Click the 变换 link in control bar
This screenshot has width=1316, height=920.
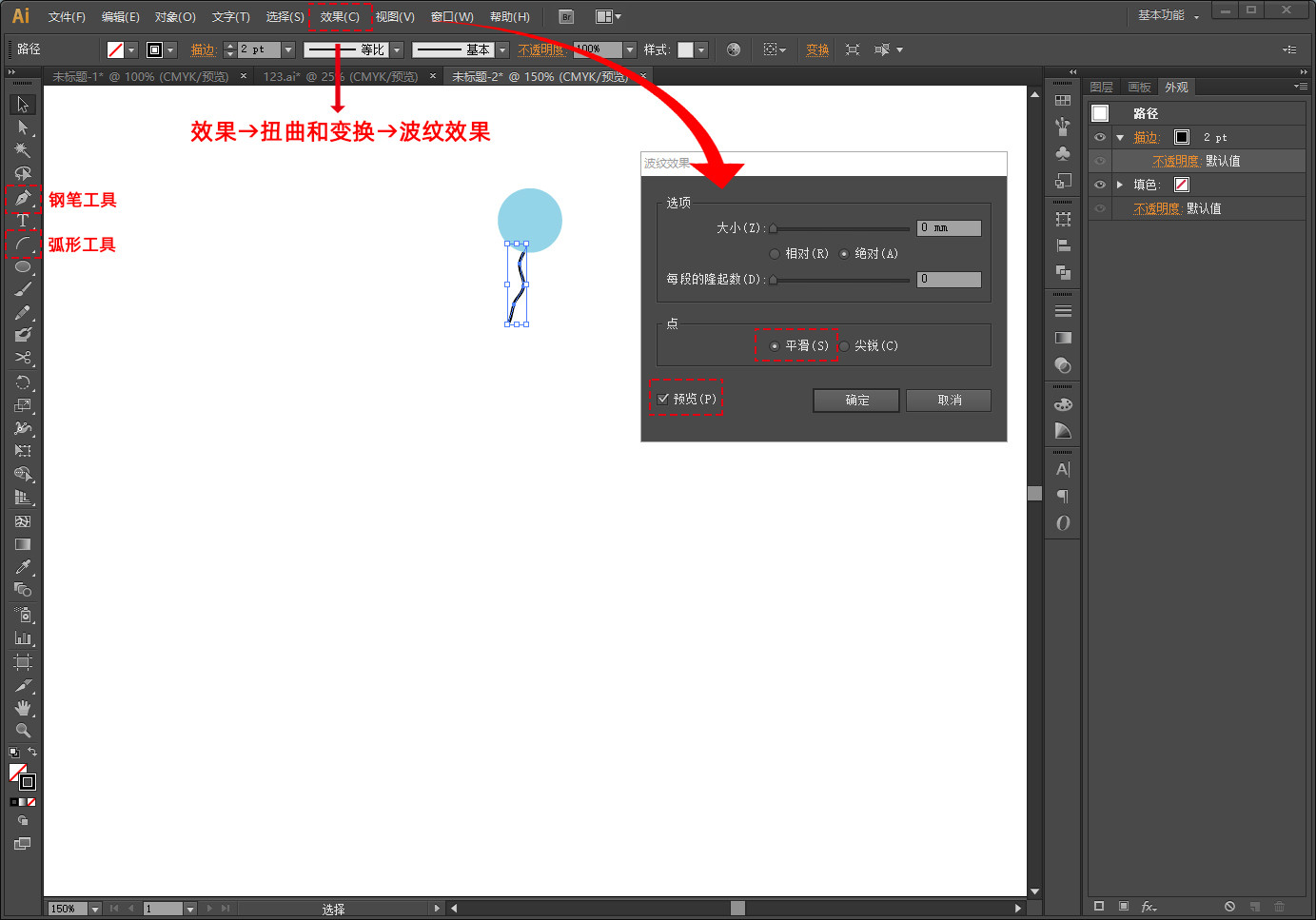(x=817, y=49)
